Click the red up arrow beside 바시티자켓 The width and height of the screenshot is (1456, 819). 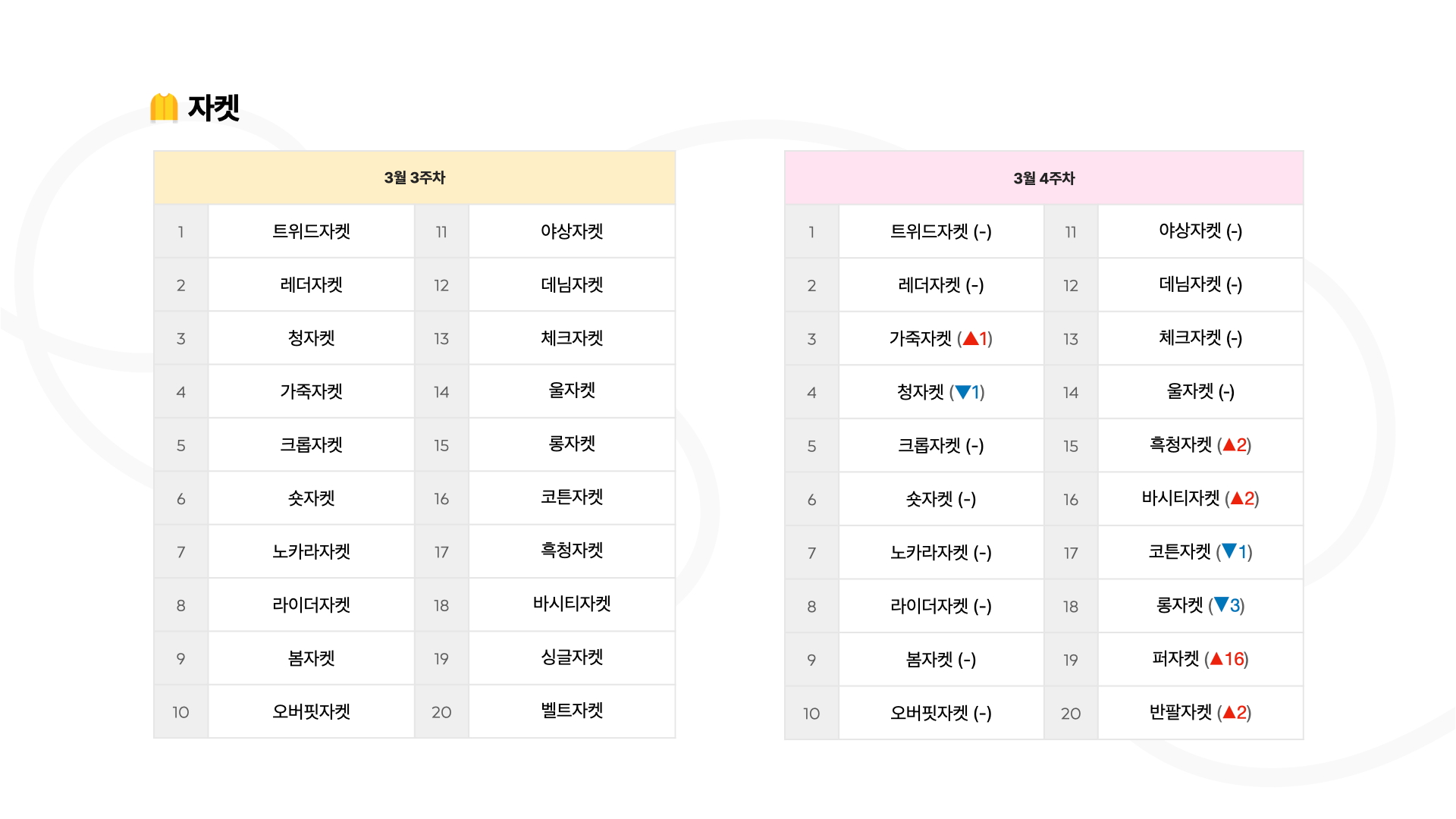pos(1238,498)
